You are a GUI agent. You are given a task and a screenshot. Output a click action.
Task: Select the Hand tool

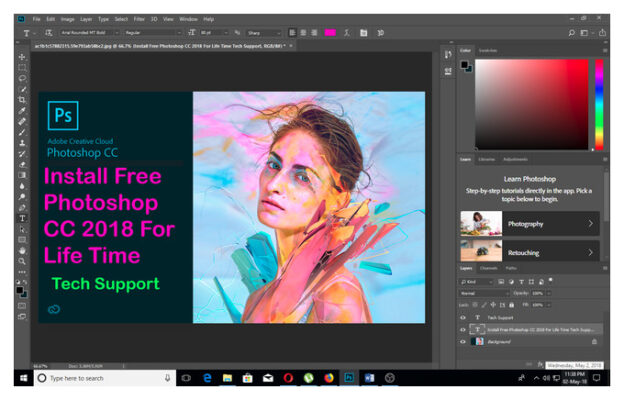pos(22,251)
